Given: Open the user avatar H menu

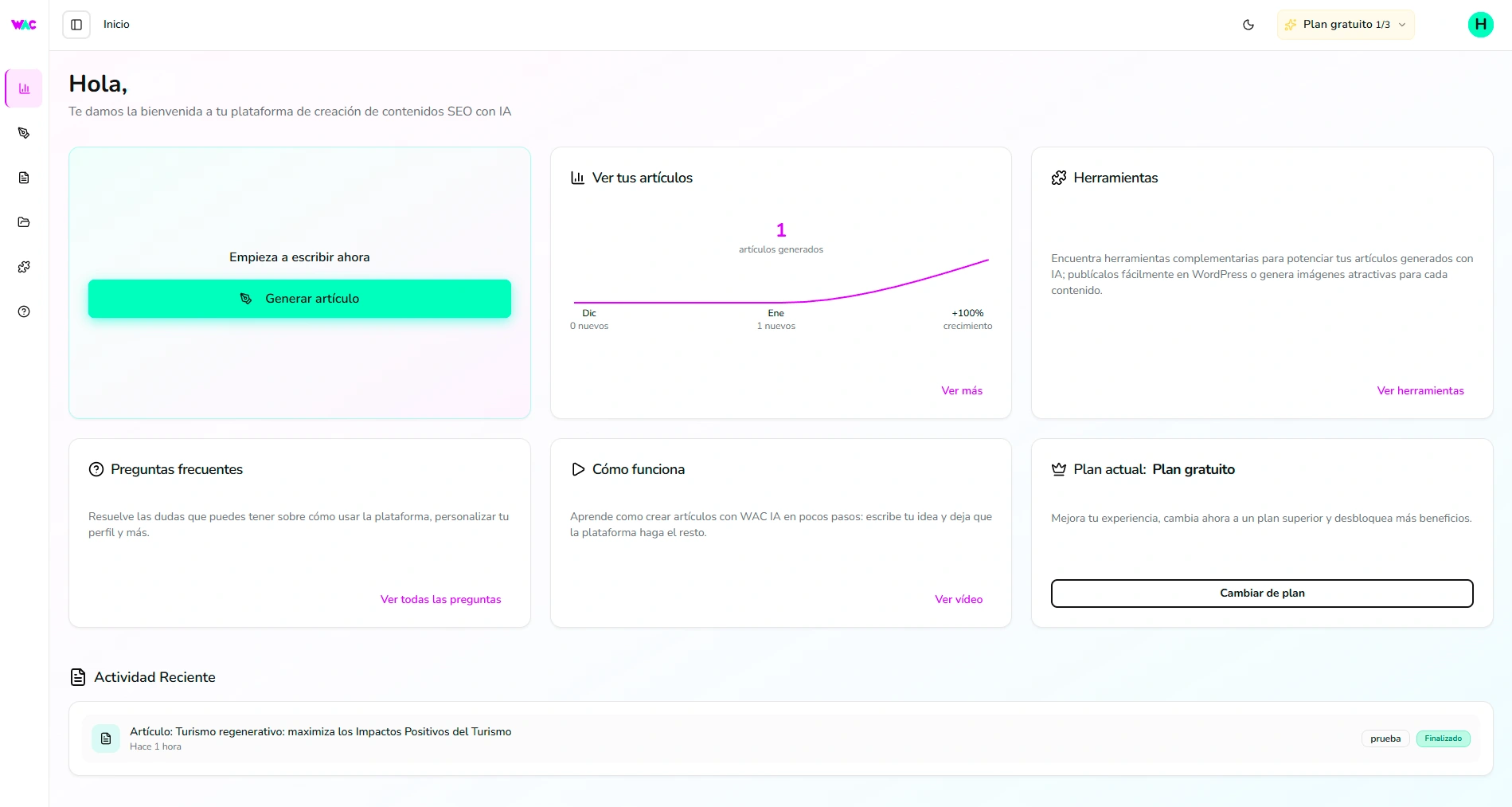Looking at the screenshot, I should coord(1480,25).
